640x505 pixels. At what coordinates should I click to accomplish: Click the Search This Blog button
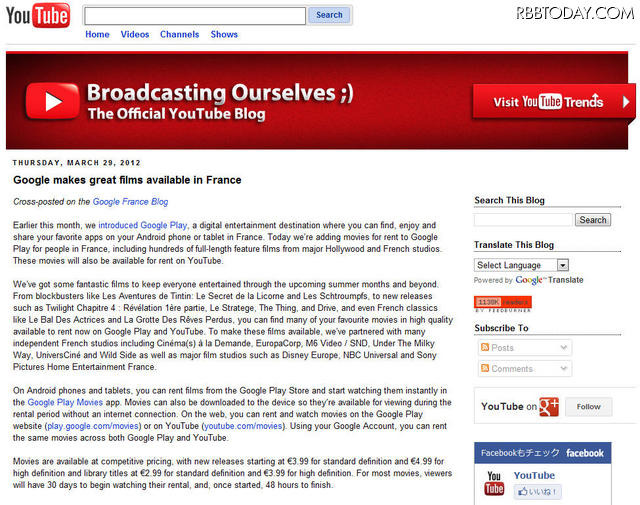pyautogui.click(x=593, y=220)
